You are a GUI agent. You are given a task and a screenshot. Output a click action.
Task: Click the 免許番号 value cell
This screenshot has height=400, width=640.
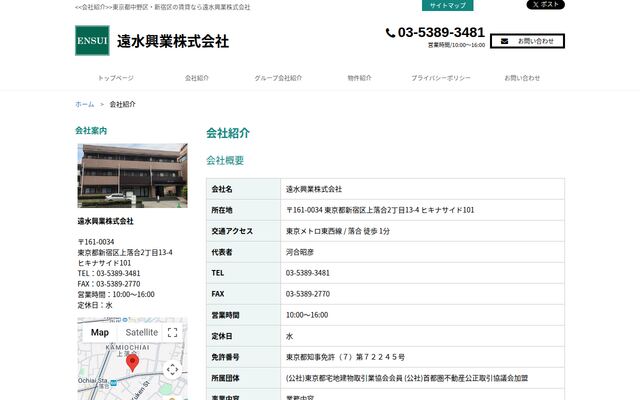[422, 357]
